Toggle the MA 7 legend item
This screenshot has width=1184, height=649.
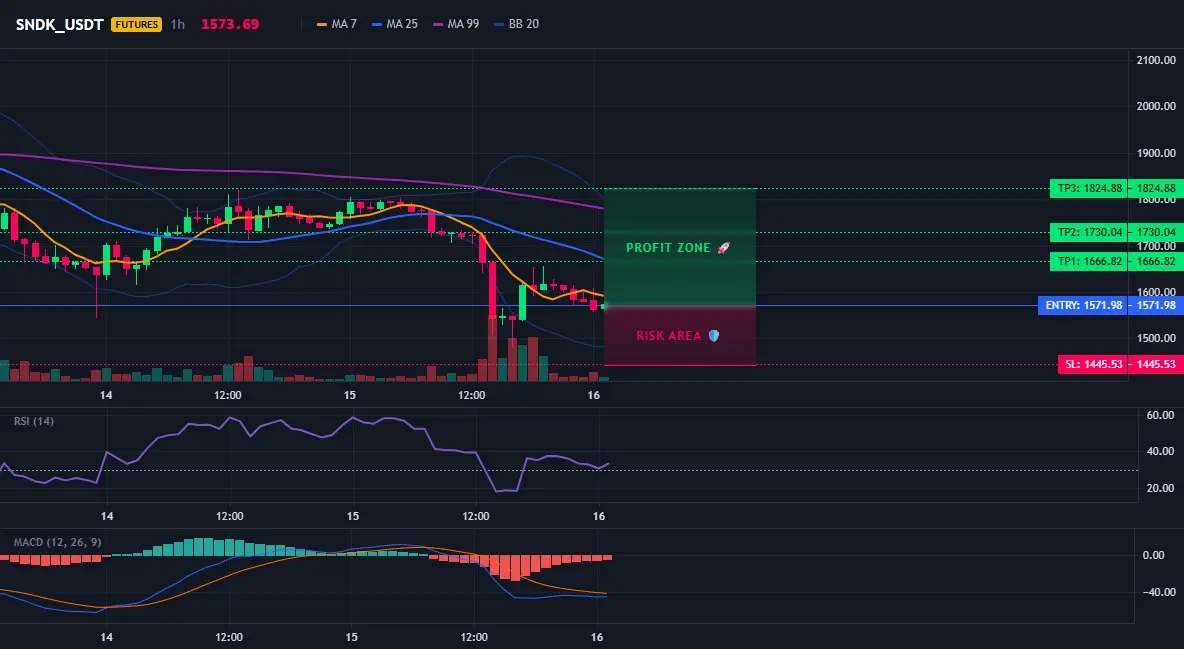337,24
